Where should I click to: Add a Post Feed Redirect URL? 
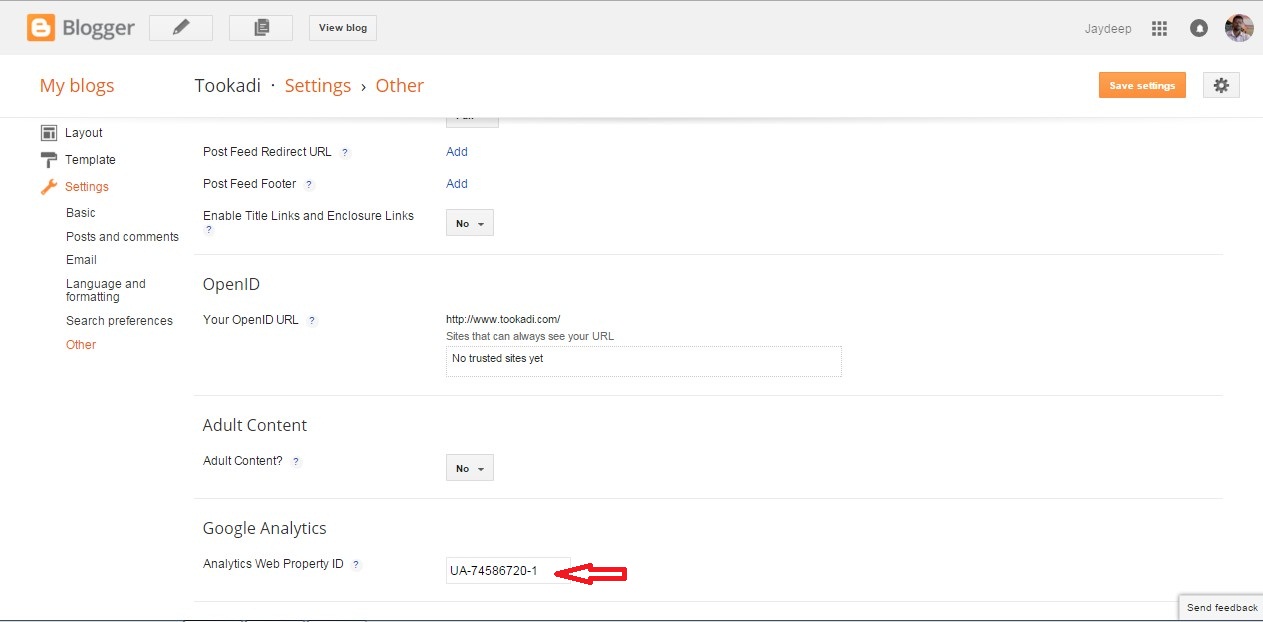click(x=457, y=152)
